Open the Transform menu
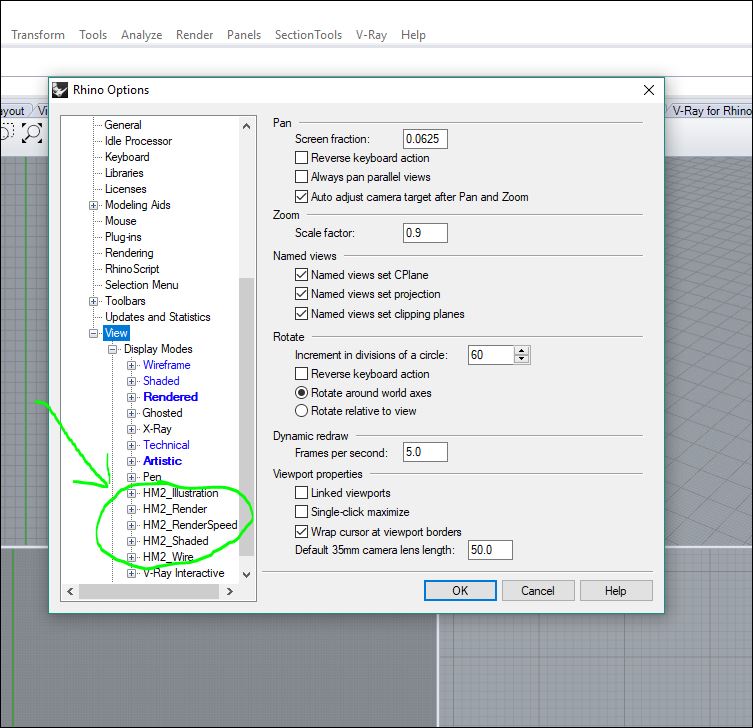 point(38,35)
